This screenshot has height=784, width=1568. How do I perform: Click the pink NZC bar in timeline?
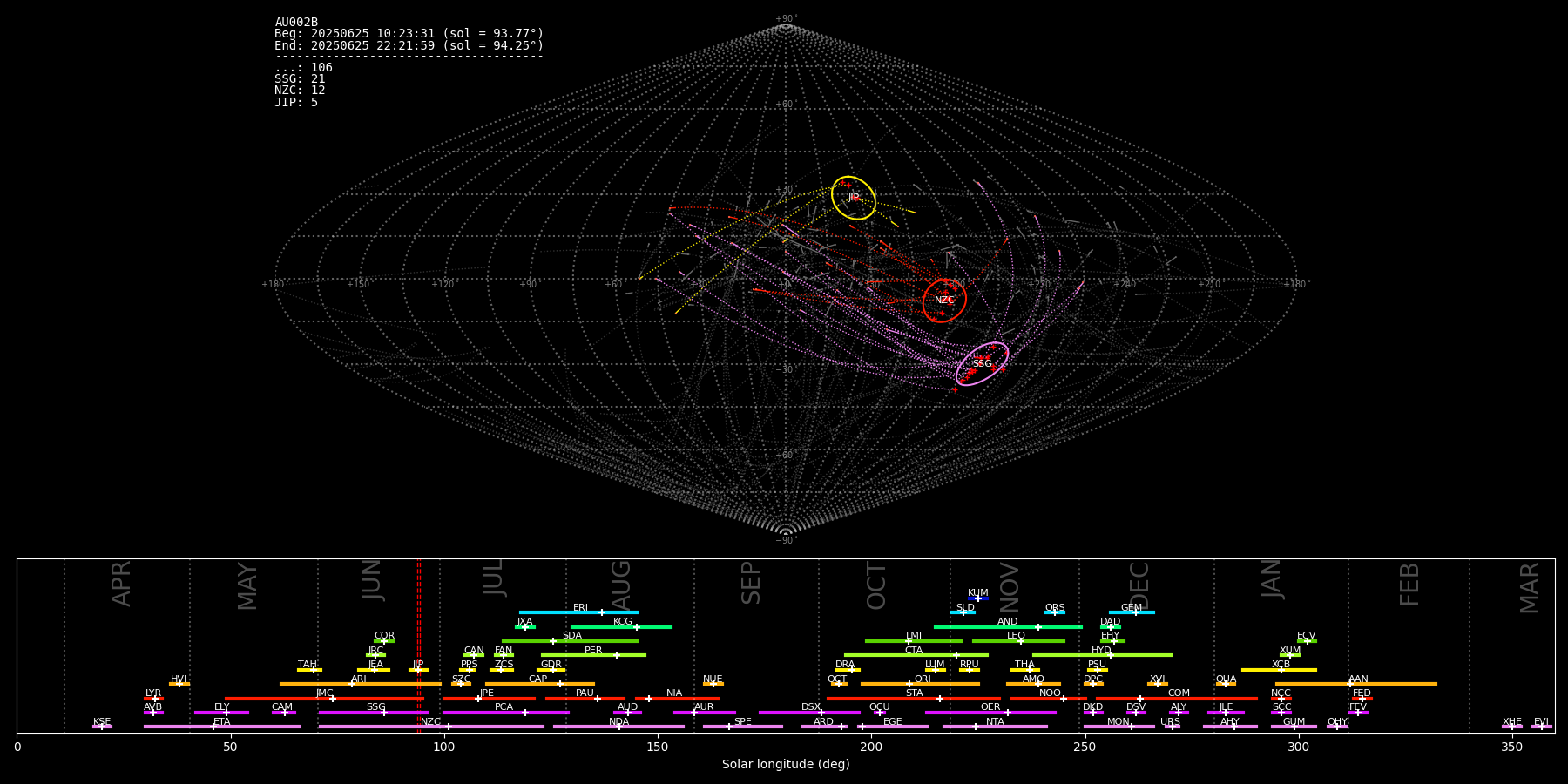click(x=431, y=727)
